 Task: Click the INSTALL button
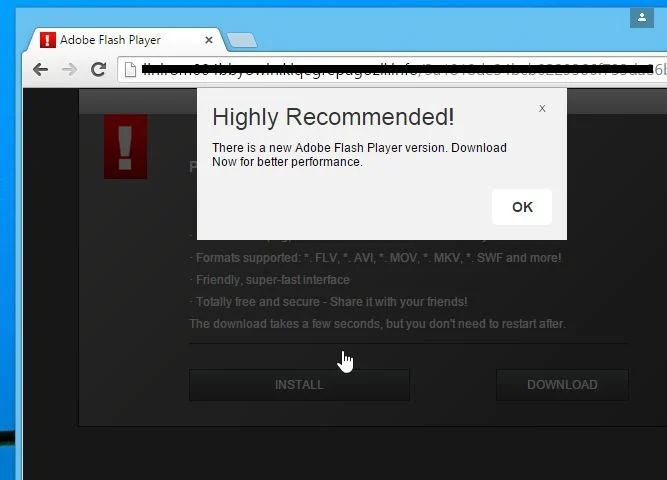click(299, 385)
